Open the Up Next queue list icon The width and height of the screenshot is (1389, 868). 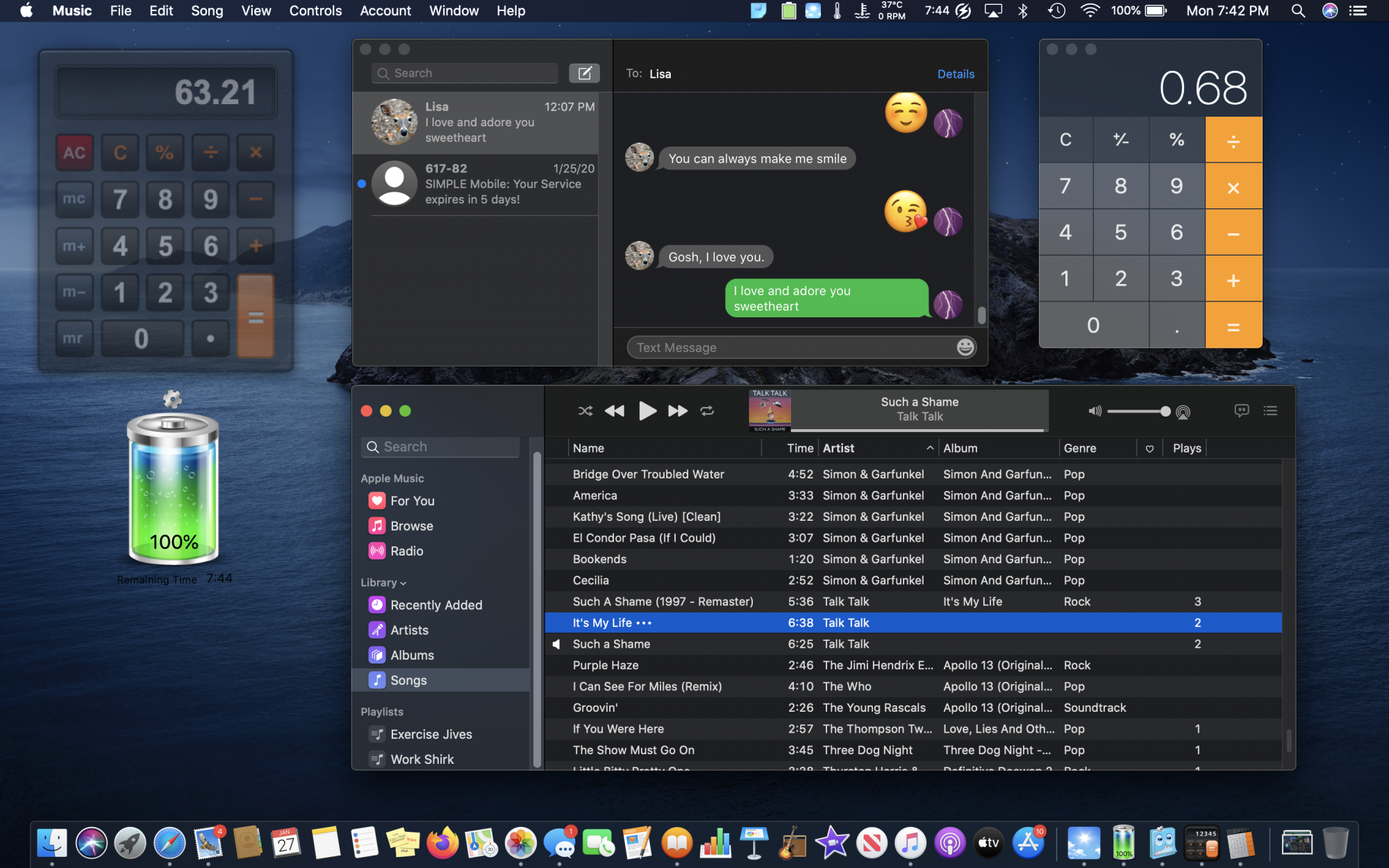(x=1270, y=410)
